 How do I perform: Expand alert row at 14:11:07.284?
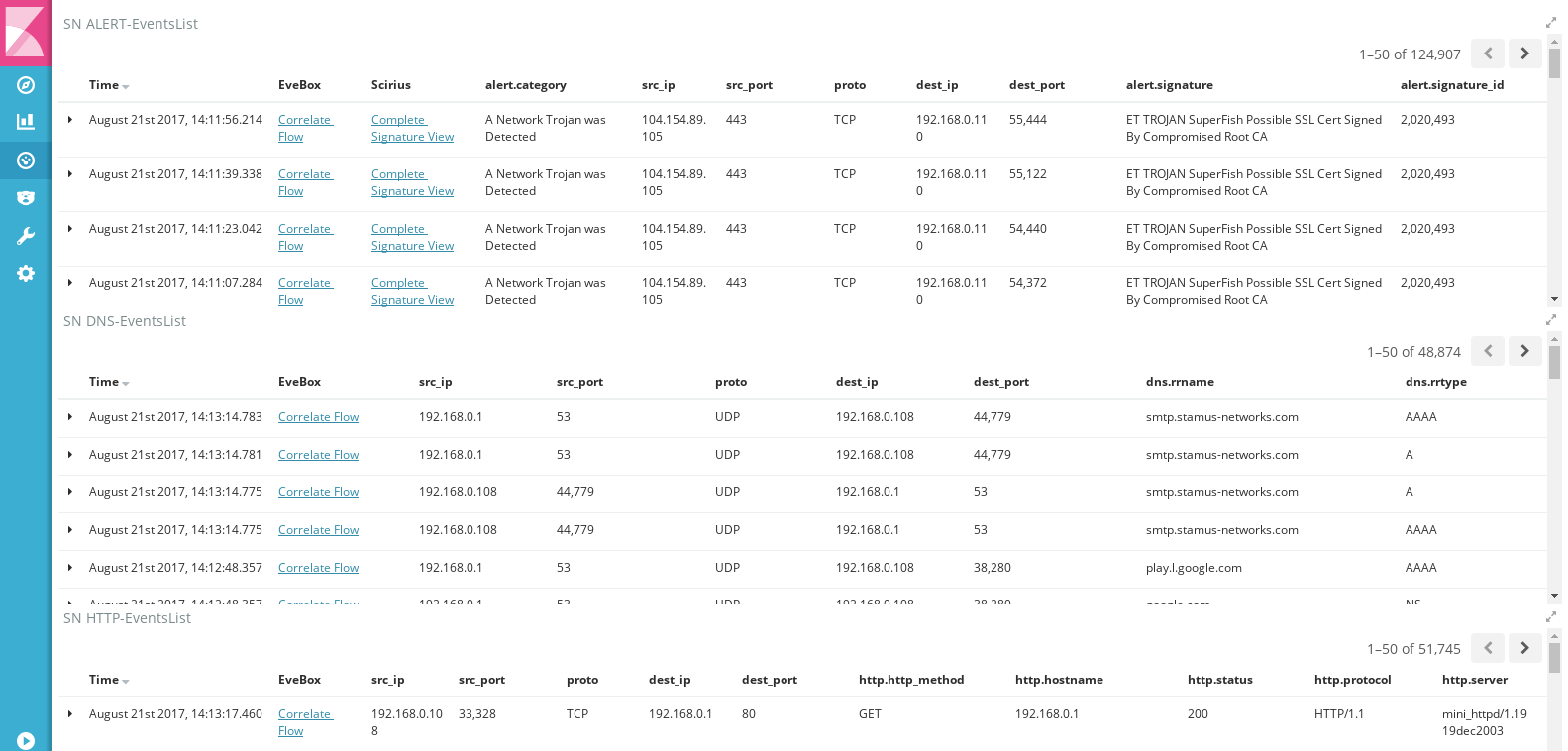70,283
